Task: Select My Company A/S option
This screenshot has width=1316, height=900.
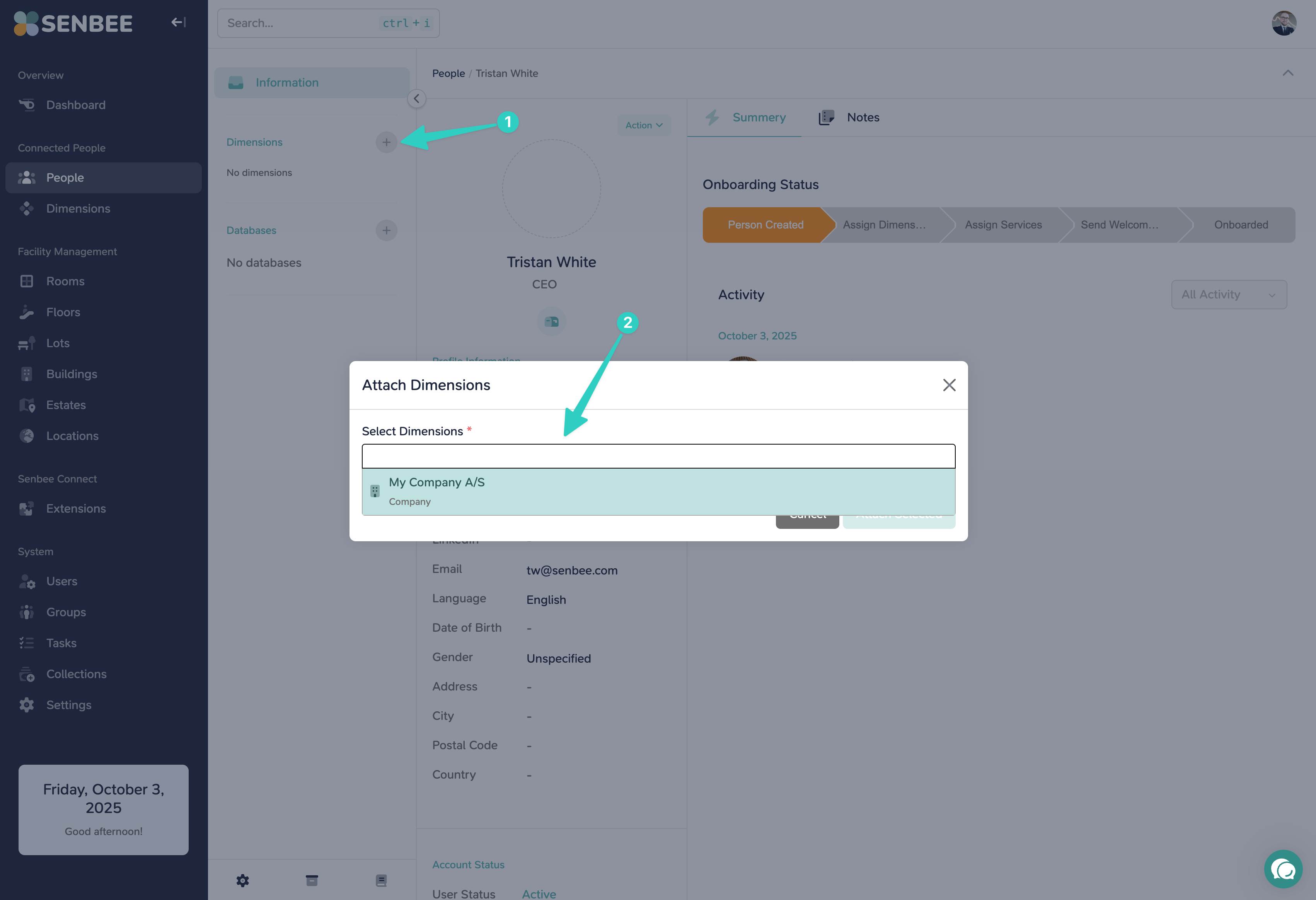Action: 658,492
